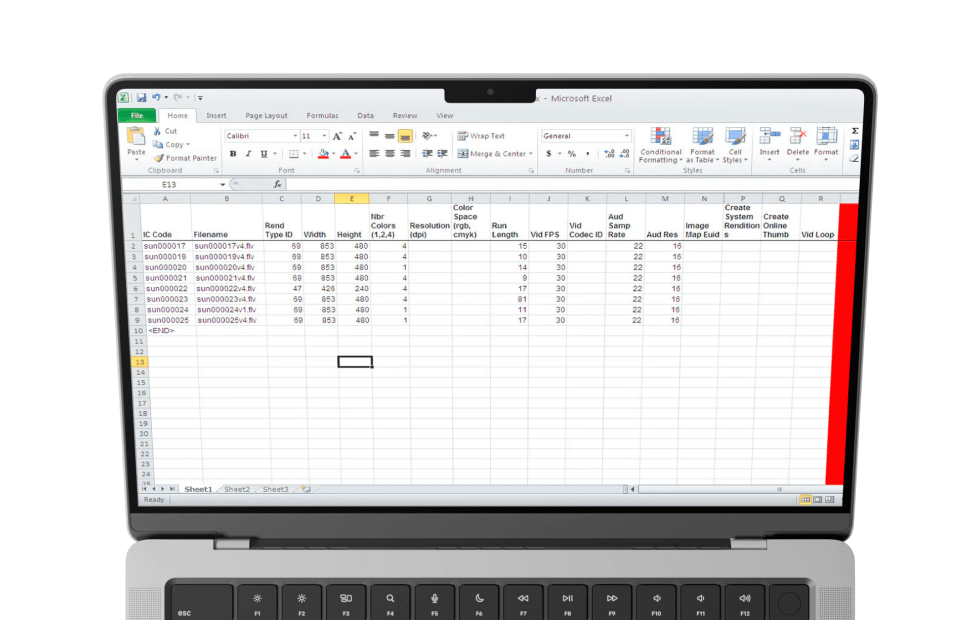Click the Increase Font Size icon
The image size is (980, 620).
pyautogui.click(x=336, y=136)
